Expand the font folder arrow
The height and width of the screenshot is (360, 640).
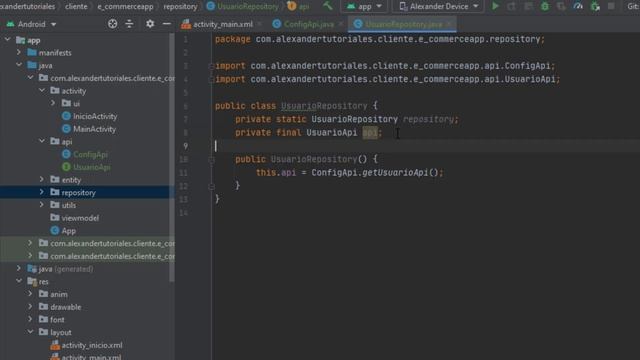30,319
